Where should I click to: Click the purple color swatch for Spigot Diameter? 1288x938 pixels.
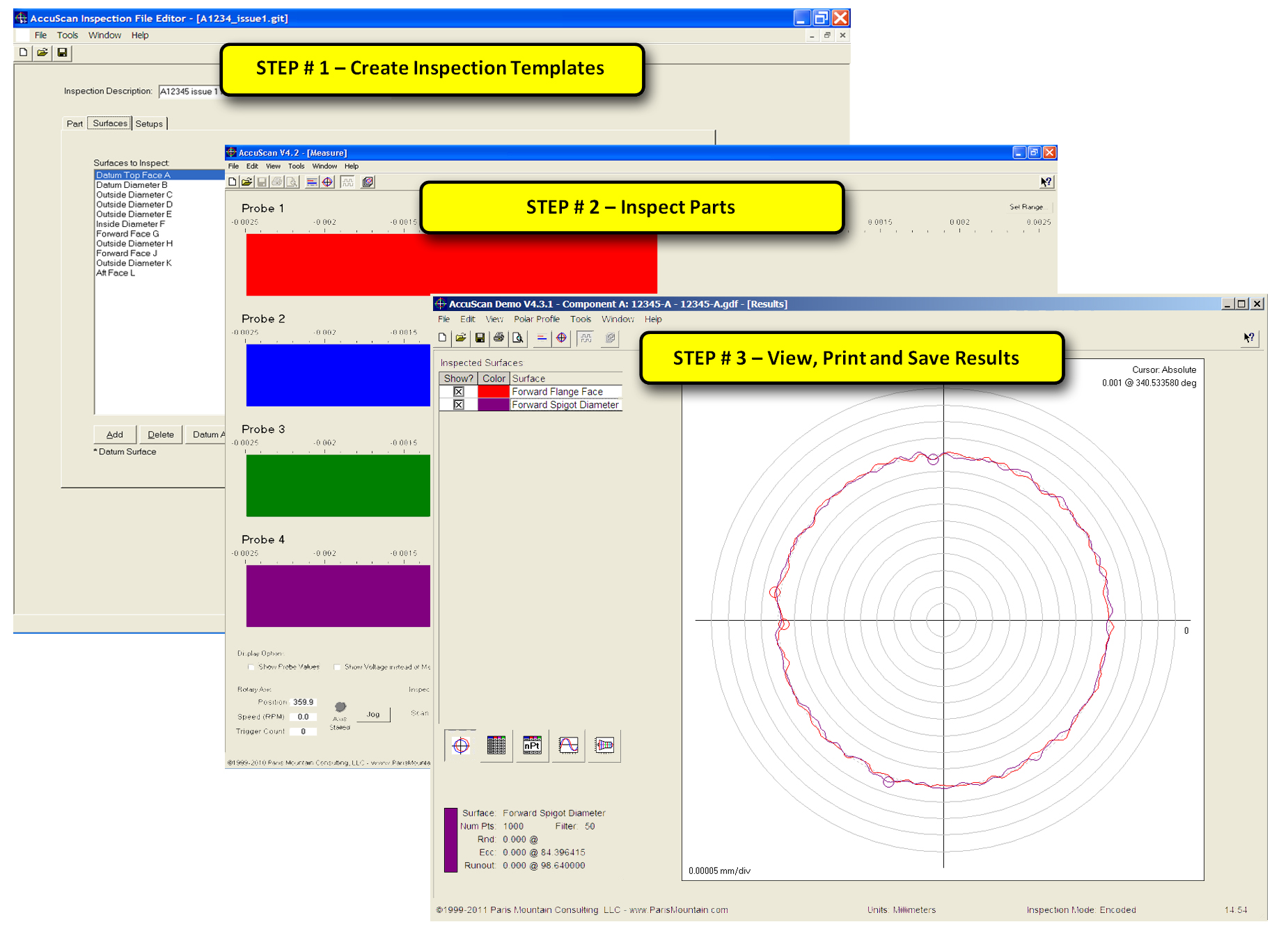(x=494, y=405)
